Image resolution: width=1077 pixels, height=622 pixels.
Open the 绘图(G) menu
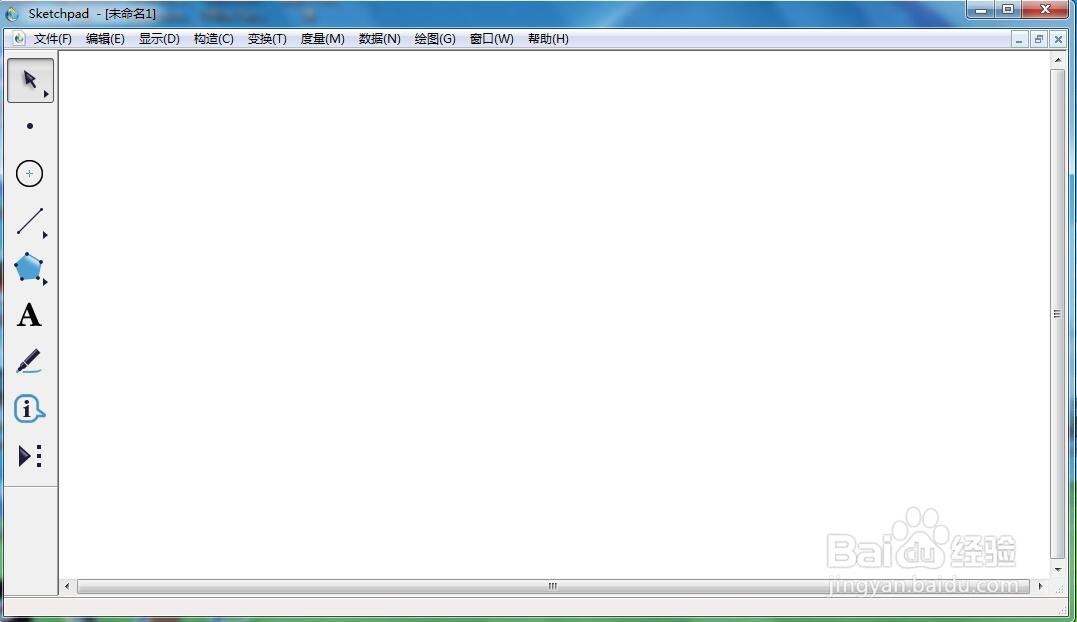(x=435, y=39)
